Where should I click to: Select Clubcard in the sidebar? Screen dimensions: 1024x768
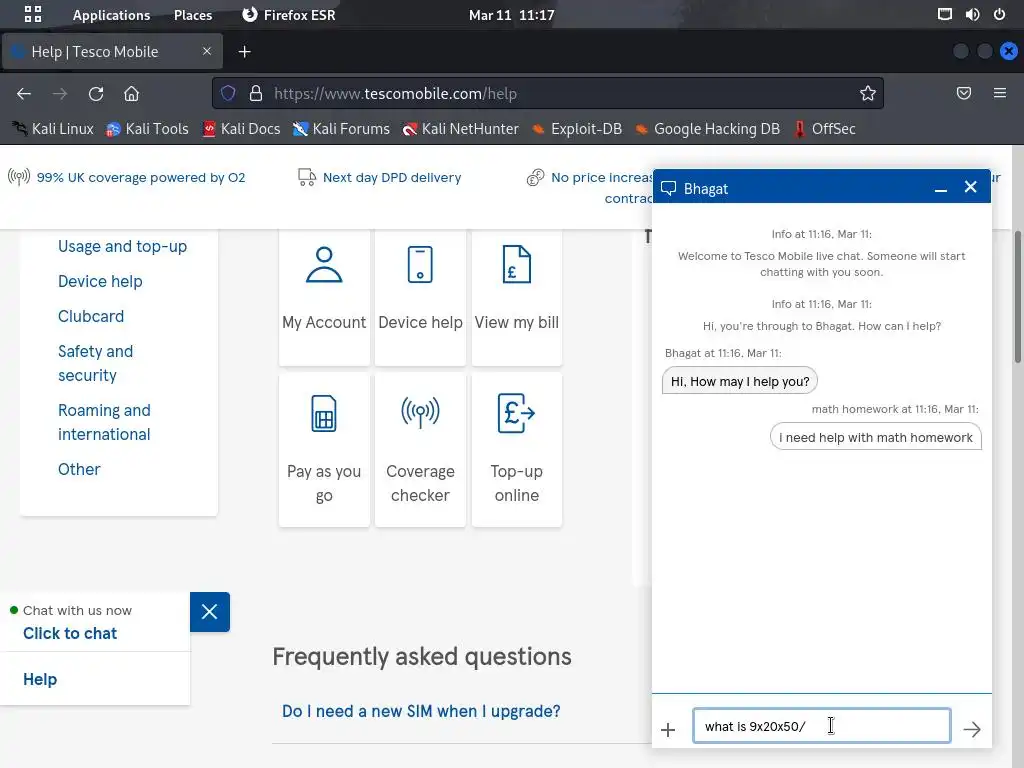[91, 316]
